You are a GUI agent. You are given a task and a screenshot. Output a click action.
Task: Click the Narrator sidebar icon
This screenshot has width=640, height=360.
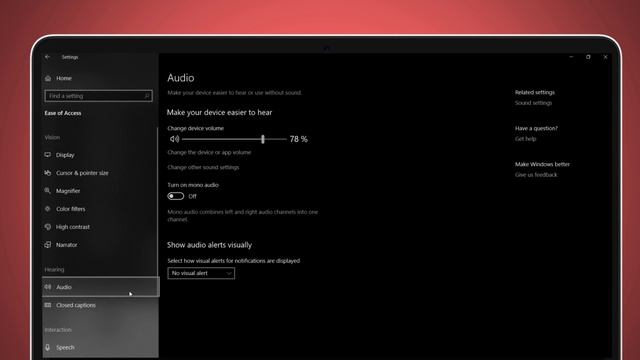pyautogui.click(x=48, y=244)
